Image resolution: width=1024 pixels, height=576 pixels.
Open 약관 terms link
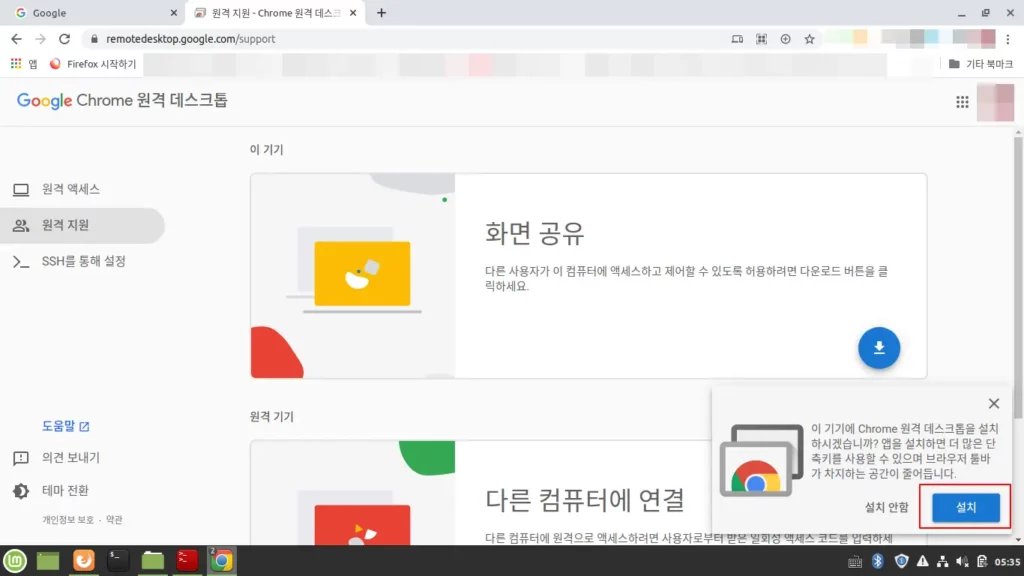[114, 520]
